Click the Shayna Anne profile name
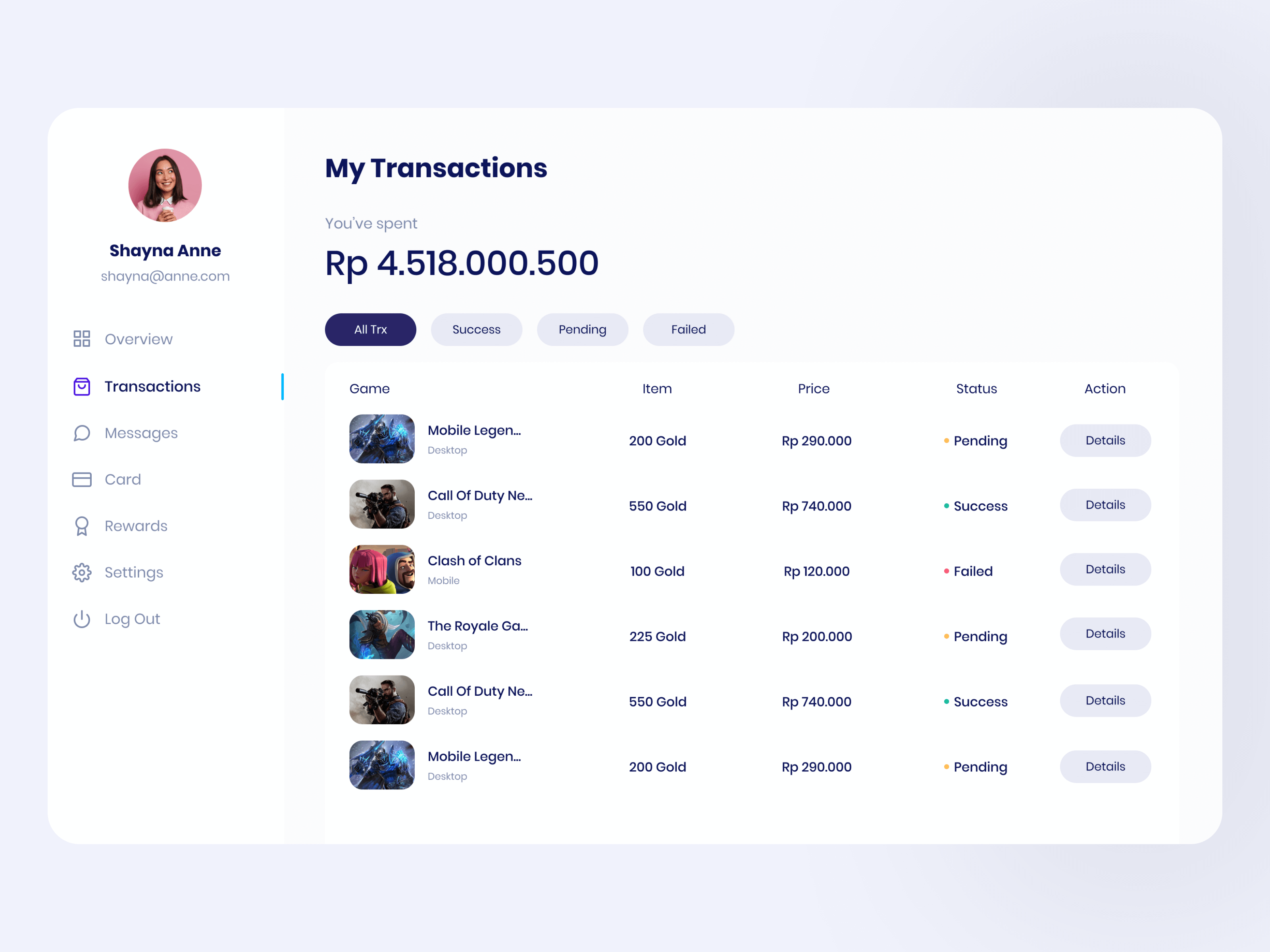 point(165,251)
